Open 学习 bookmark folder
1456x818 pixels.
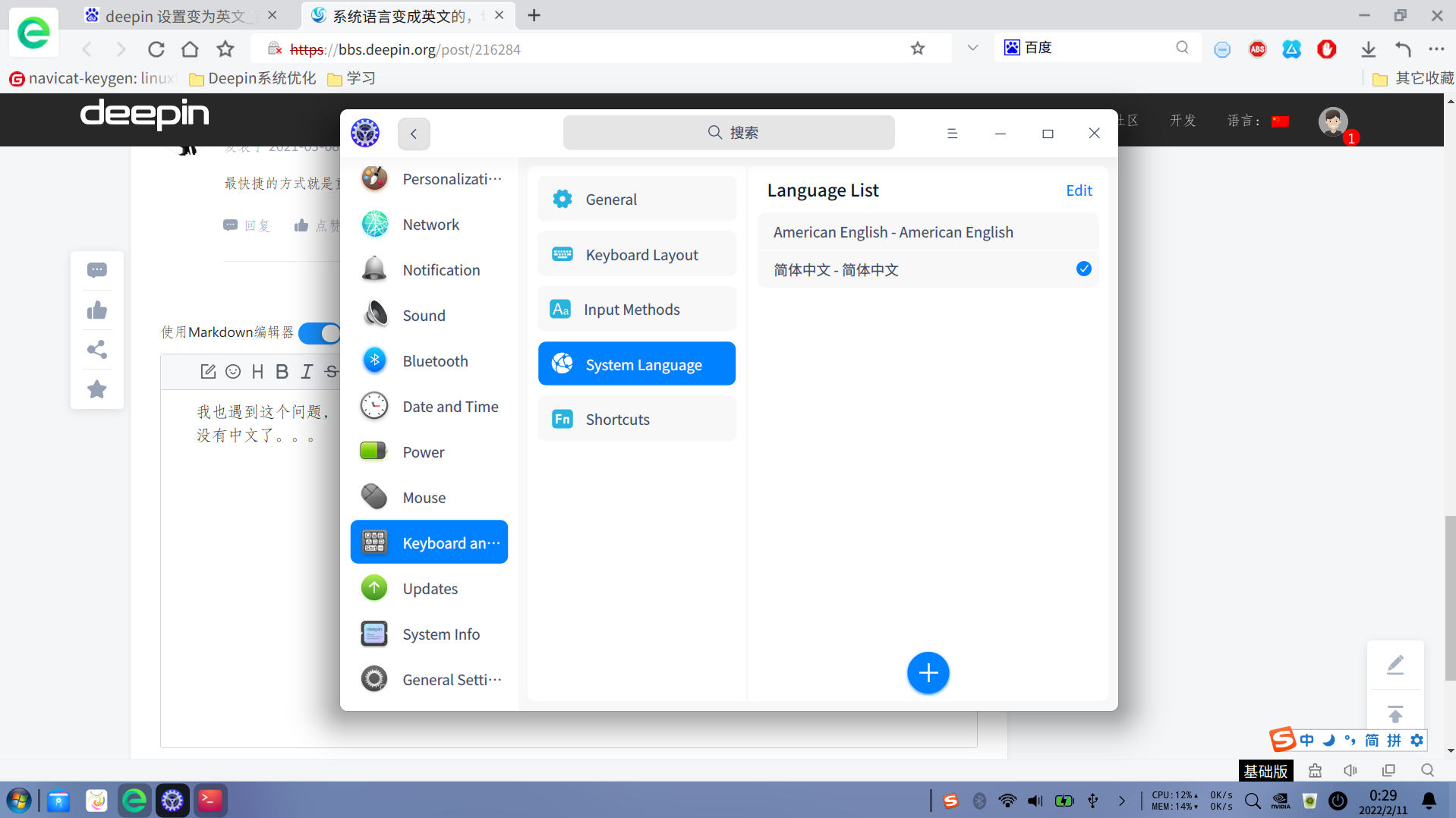(x=351, y=78)
